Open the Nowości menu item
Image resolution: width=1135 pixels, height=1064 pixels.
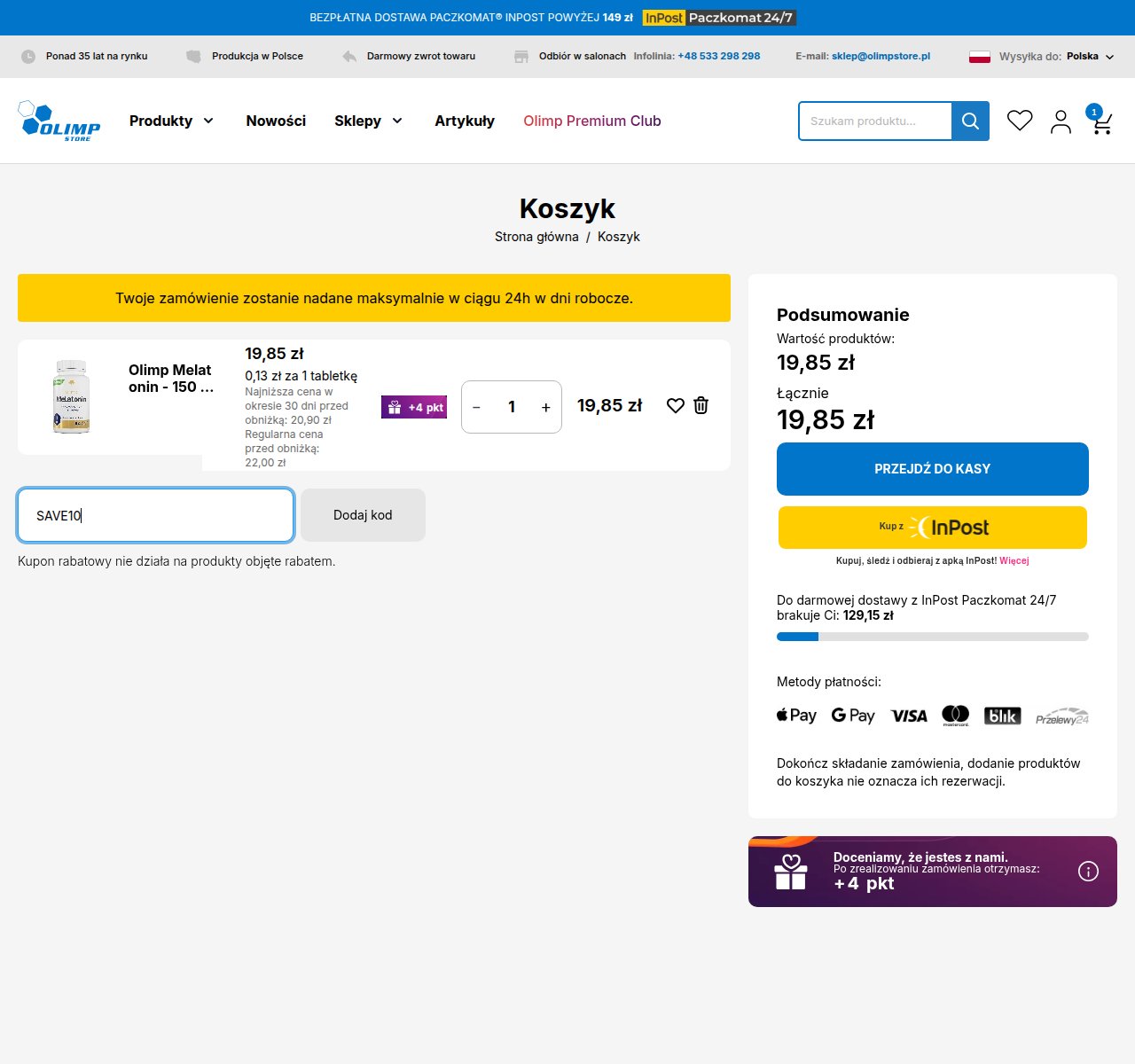pyautogui.click(x=276, y=121)
